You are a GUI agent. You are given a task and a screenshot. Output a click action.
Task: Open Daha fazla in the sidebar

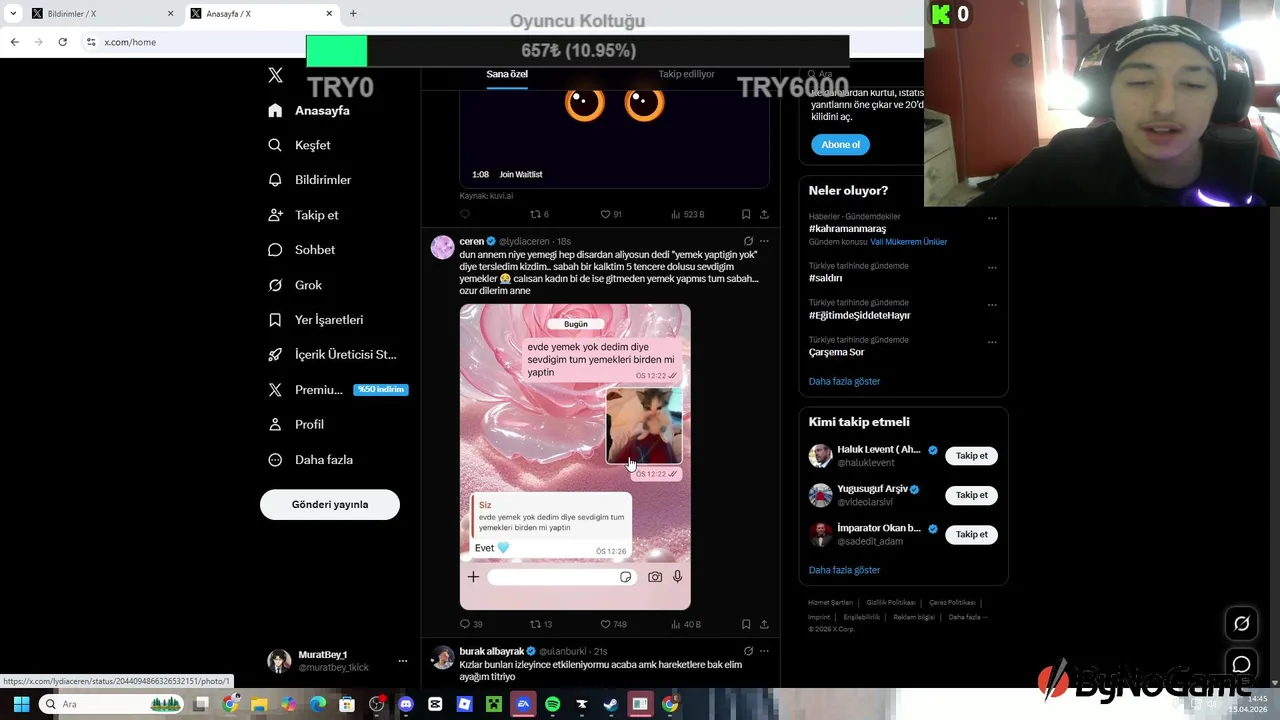[310, 460]
